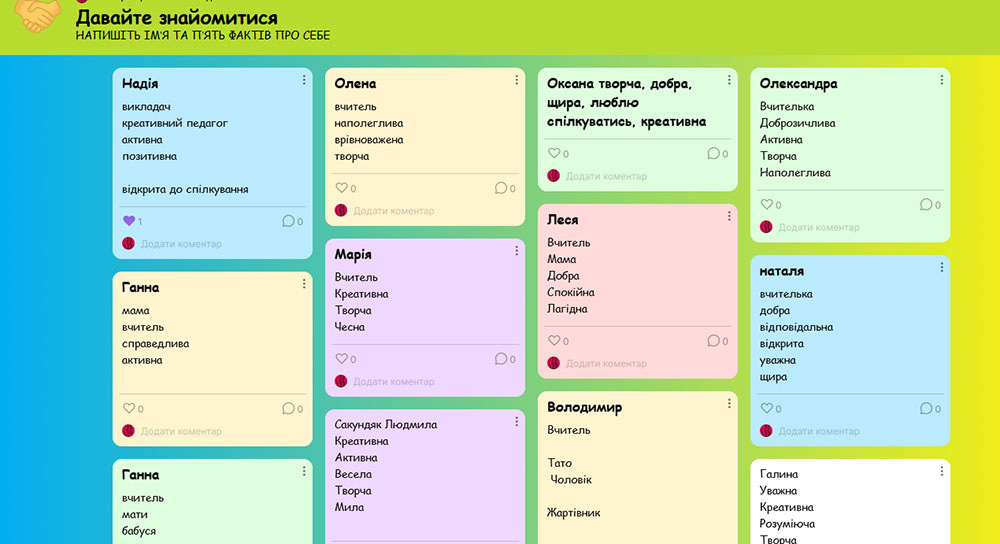
Task: Expand the three-dot menu on Володимир's card
Action: click(729, 404)
